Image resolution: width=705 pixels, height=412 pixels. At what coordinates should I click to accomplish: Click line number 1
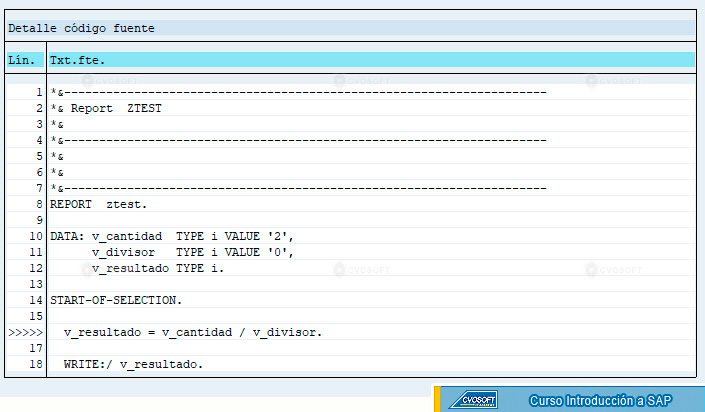40,92
